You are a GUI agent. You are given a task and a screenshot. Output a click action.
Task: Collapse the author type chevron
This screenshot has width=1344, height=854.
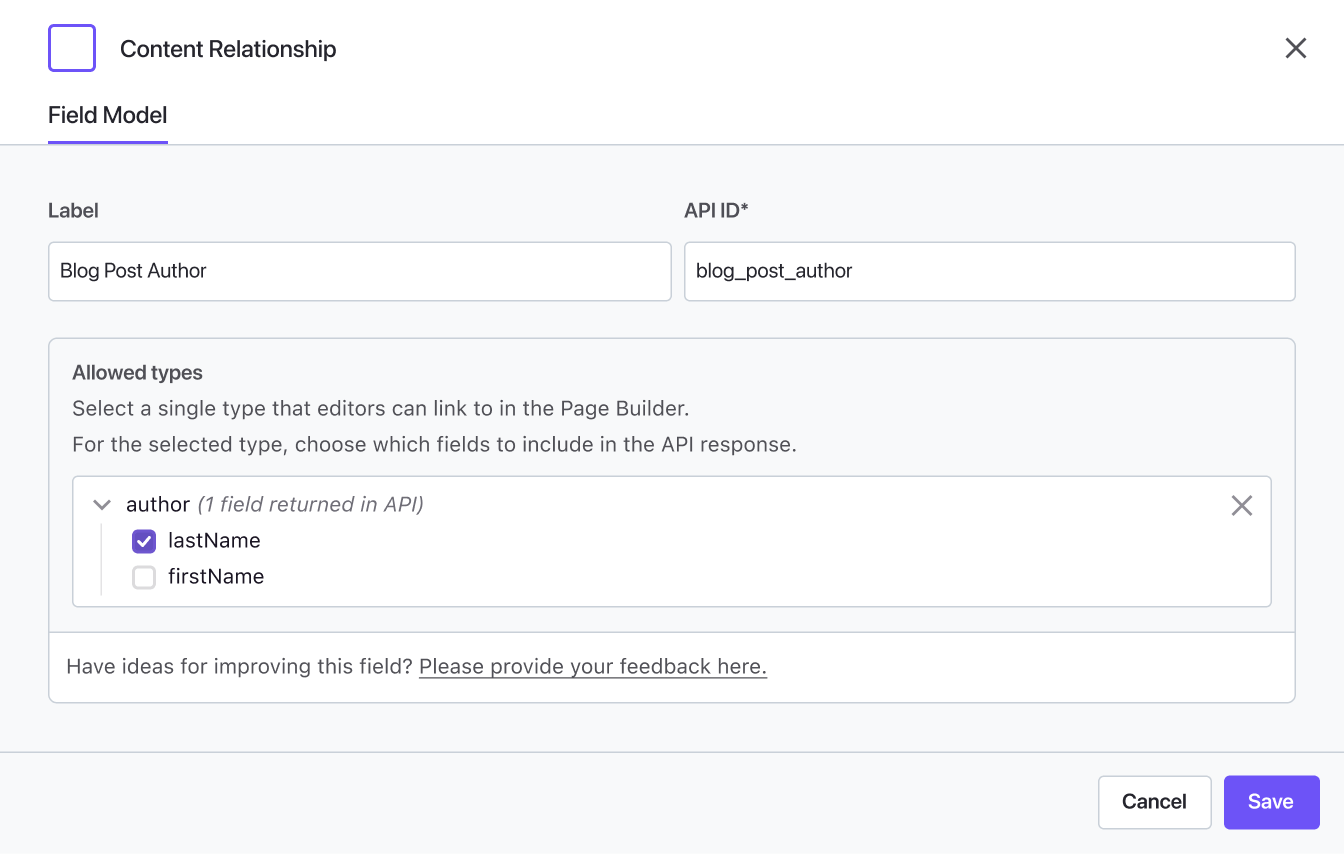coord(101,505)
